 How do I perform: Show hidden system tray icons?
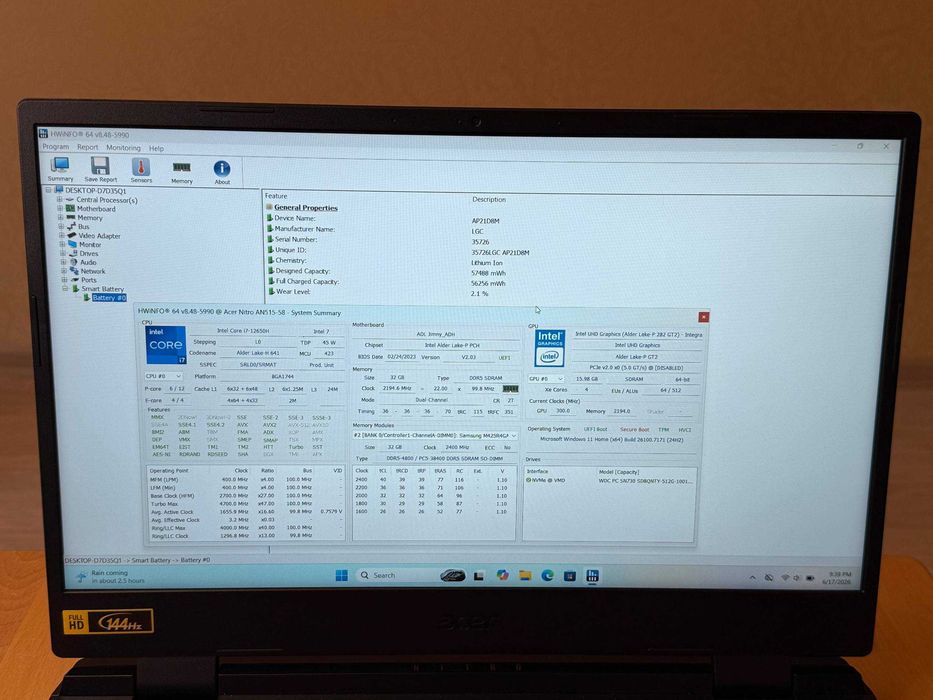(x=752, y=577)
